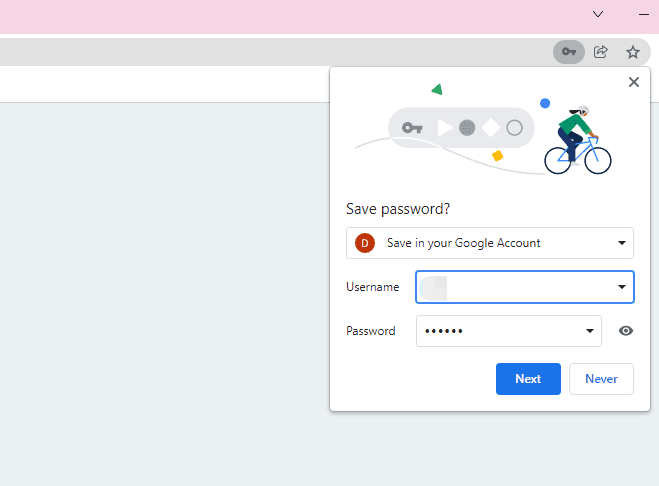Viewport: 659px width, 486px height.
Task: Click the Next button
Action: click(528, 379)
